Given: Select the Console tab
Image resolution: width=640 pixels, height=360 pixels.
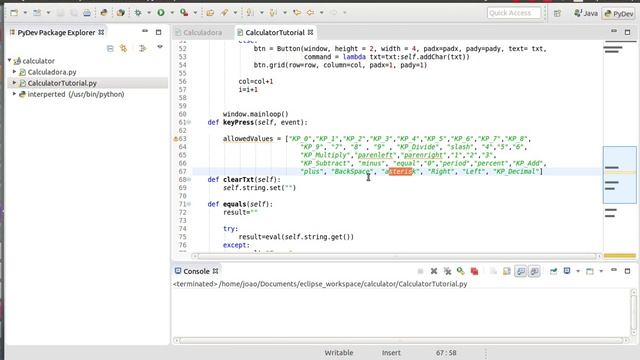Looking at the screenshot, I should pos(196,271).
